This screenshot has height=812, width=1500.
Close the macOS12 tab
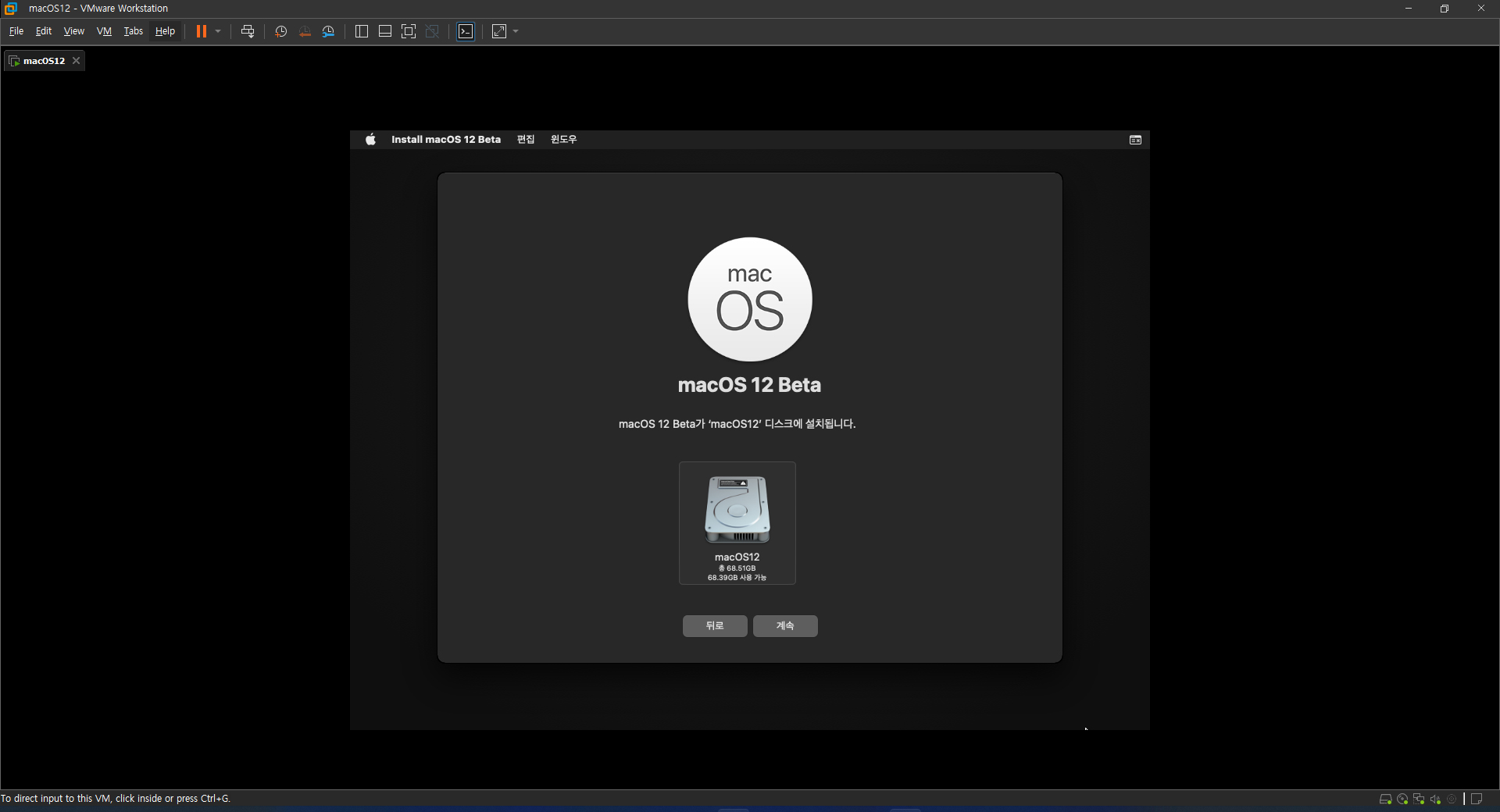coord(76,61)
